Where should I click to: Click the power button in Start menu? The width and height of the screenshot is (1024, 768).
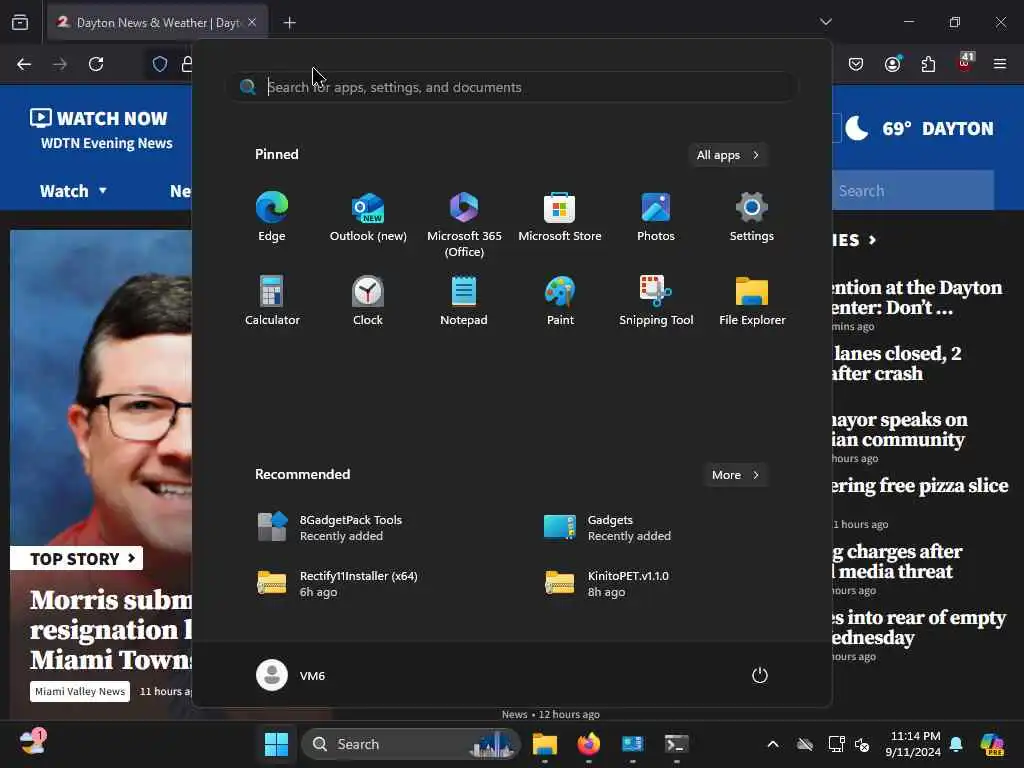[x=760, y=675]
